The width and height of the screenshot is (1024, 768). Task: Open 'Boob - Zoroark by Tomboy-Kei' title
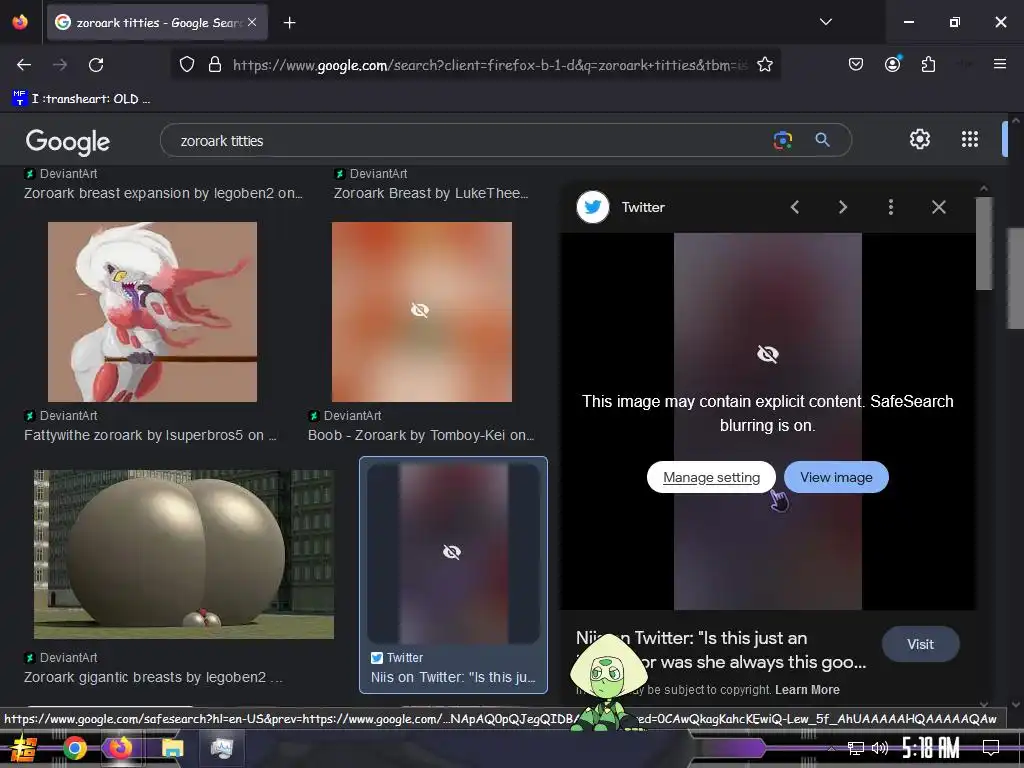pyautogui.click(x=421, y=435)
